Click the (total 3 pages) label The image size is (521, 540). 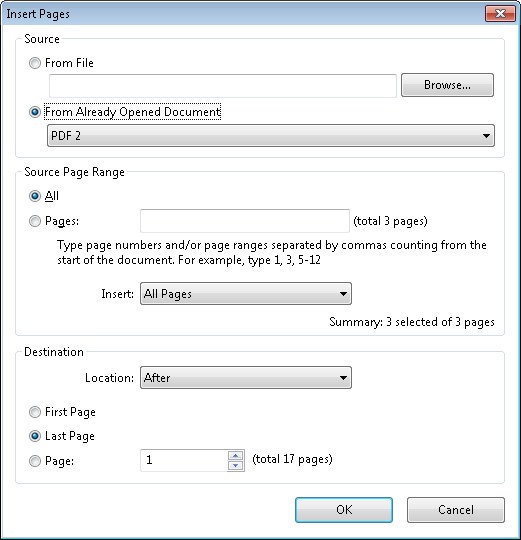(x=390, y=221)
